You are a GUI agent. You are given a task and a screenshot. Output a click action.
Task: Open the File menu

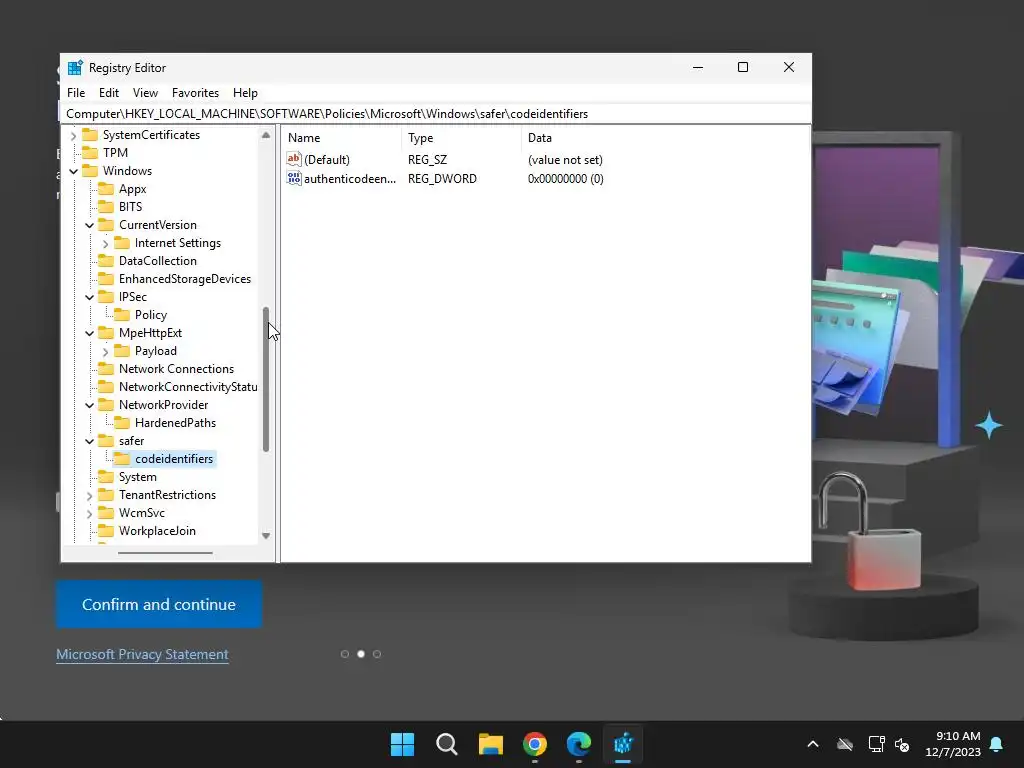click(76, 93)
